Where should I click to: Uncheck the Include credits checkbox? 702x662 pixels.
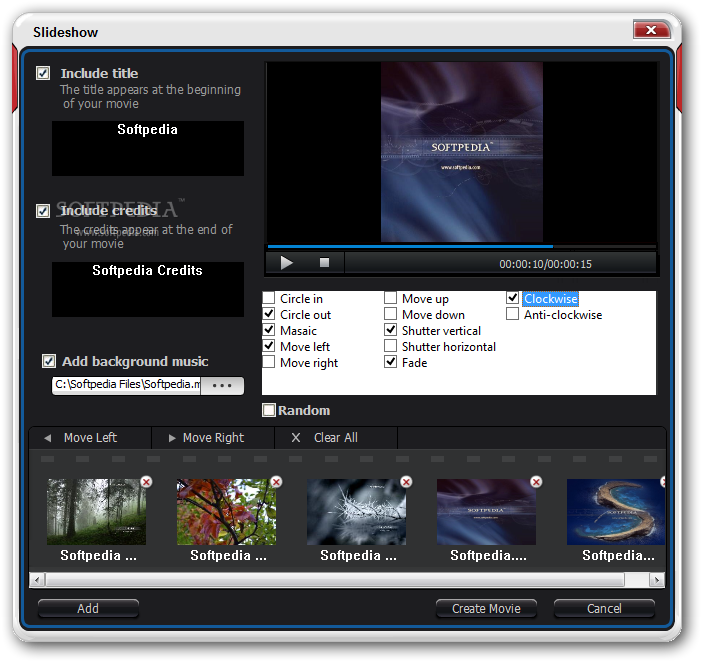pos(43,211)
